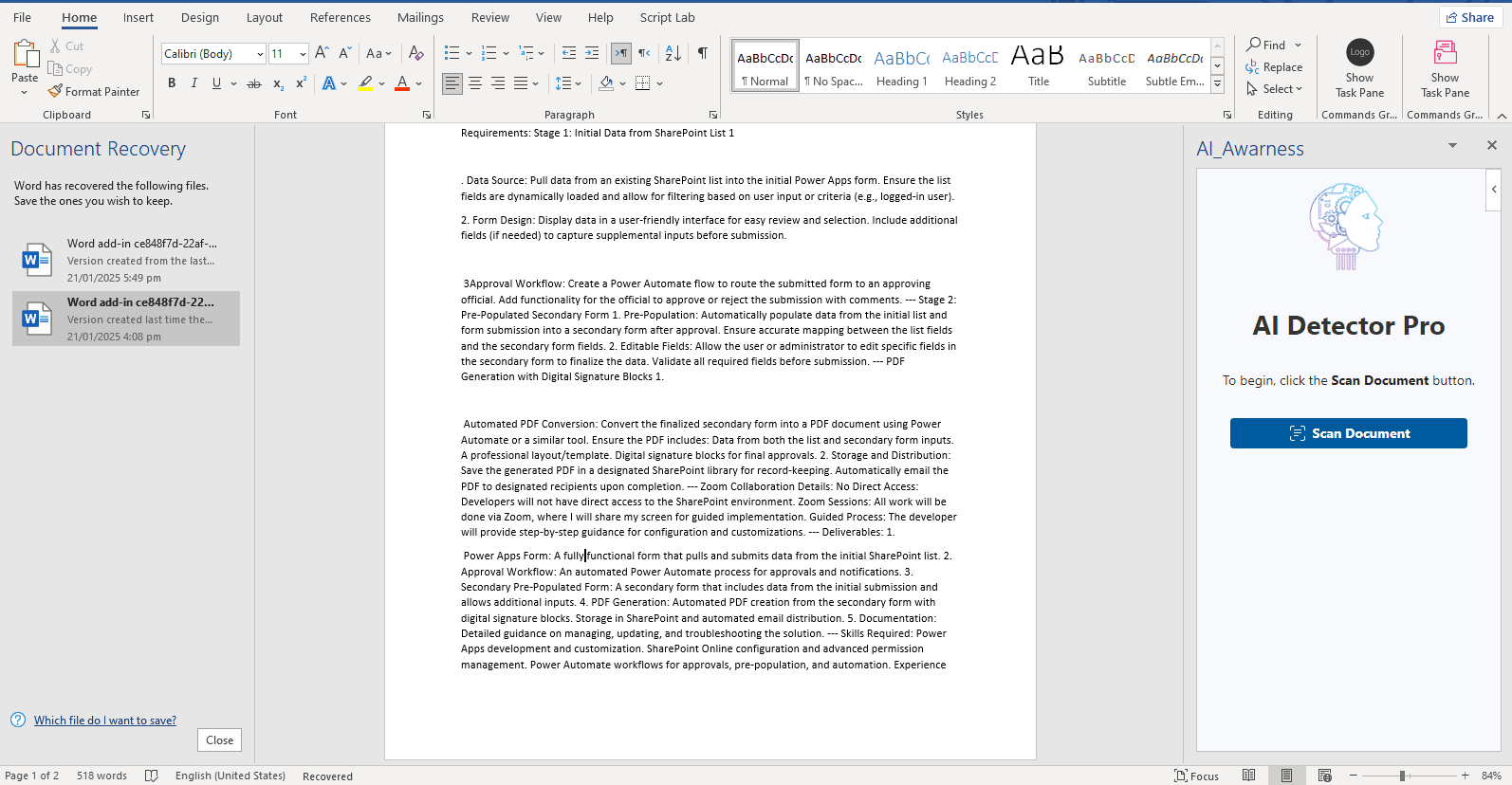Toggle show paragraph marks pilcrow
This screenshot has width=1512, height=785.
pos(702,53)
